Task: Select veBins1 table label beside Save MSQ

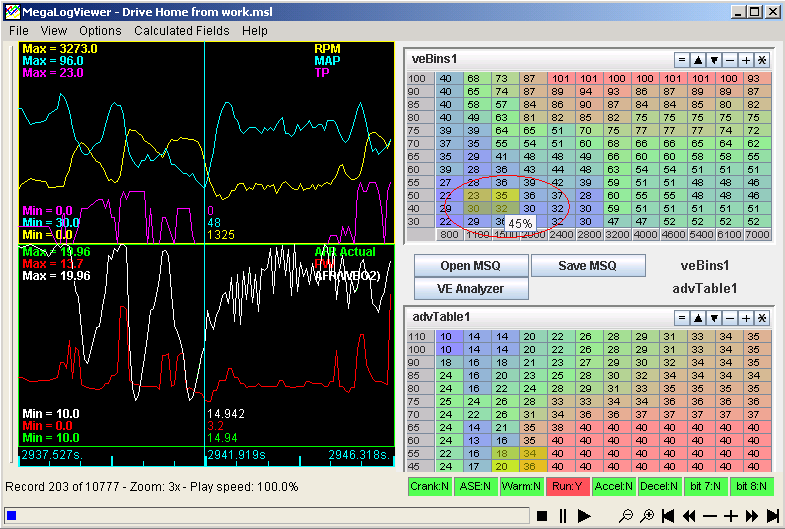Action: coord(704,266)
